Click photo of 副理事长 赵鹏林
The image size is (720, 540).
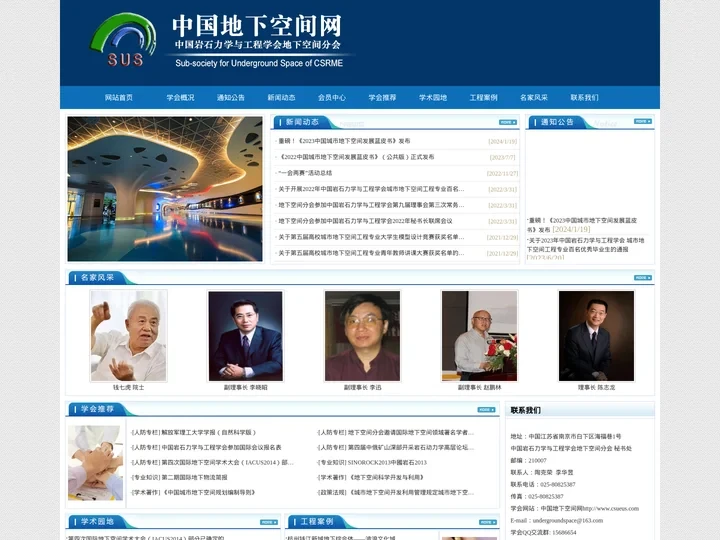click(x=479, y=336)
